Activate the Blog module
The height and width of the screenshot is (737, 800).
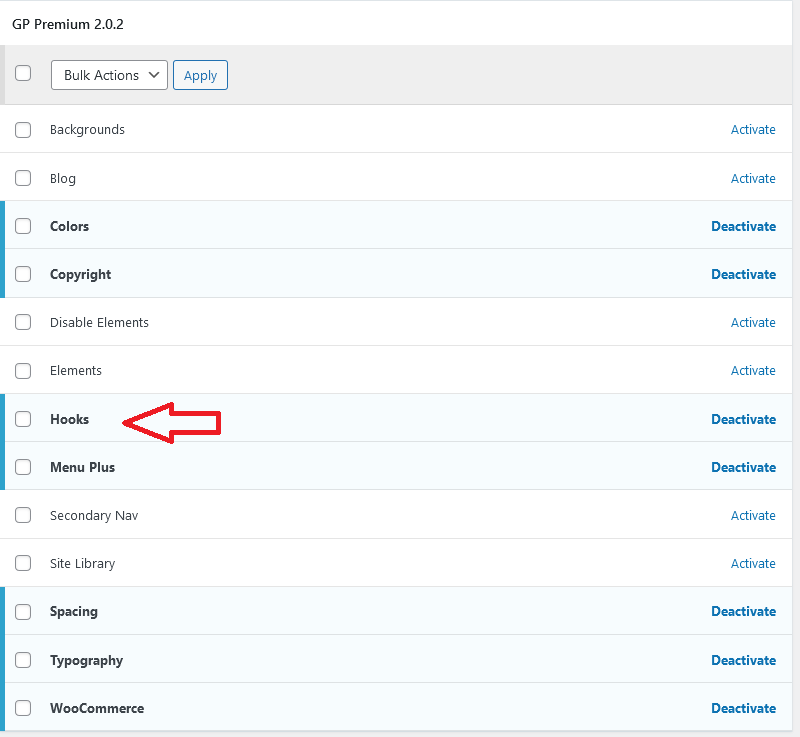[753, 179]
